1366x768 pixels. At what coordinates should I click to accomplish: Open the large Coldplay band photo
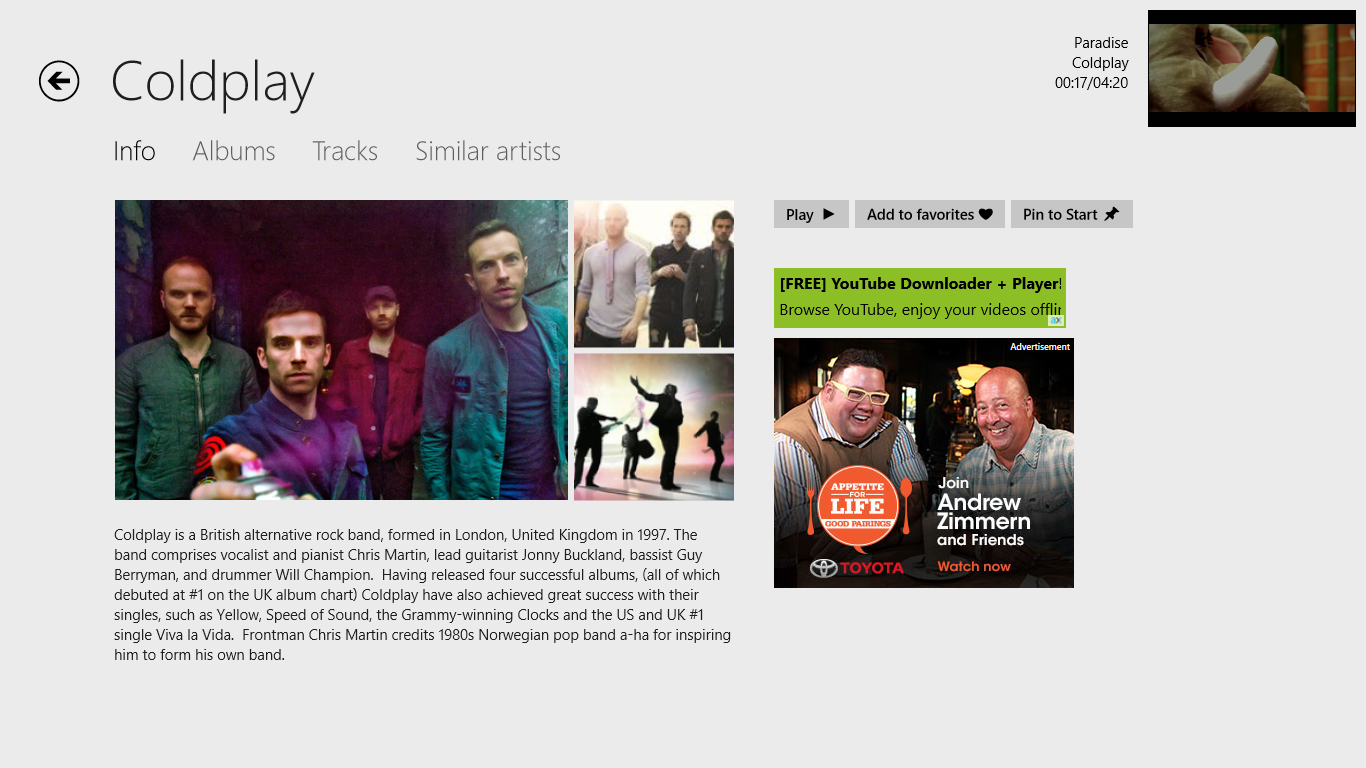341,350
